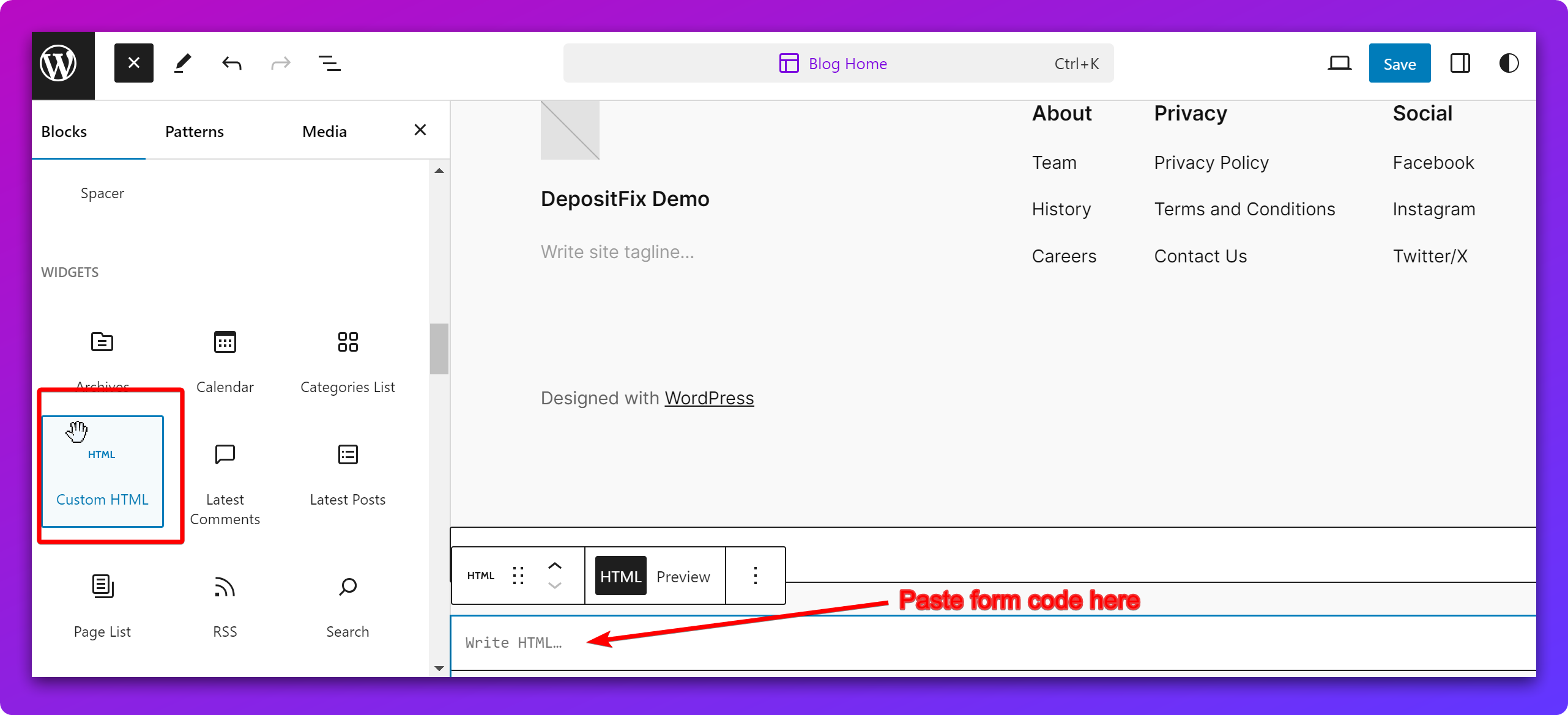Click the inserter scrollbar thumb
The image size is (1568, 715).
439,348
